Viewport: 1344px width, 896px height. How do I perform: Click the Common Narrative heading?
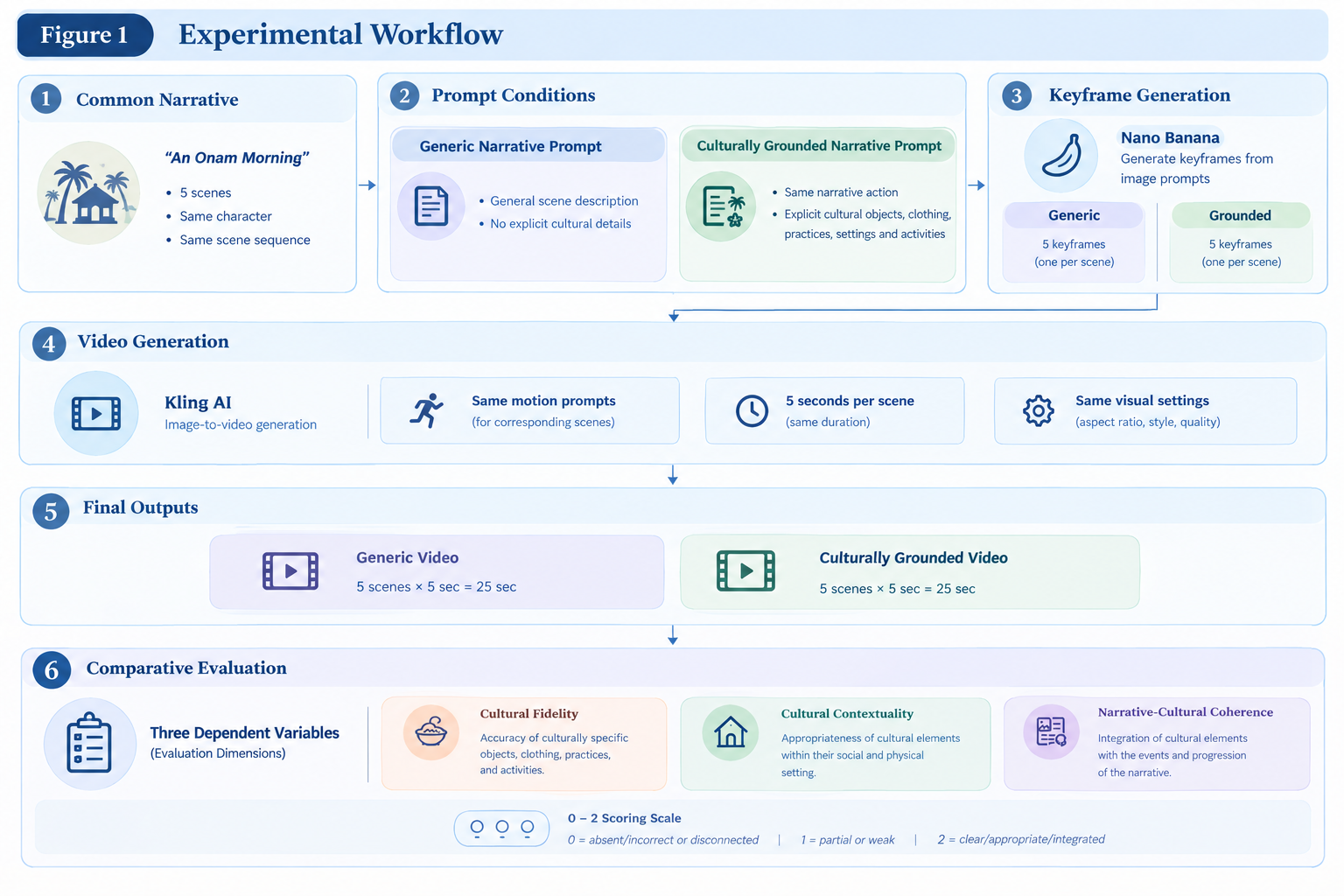pos(157,100)
